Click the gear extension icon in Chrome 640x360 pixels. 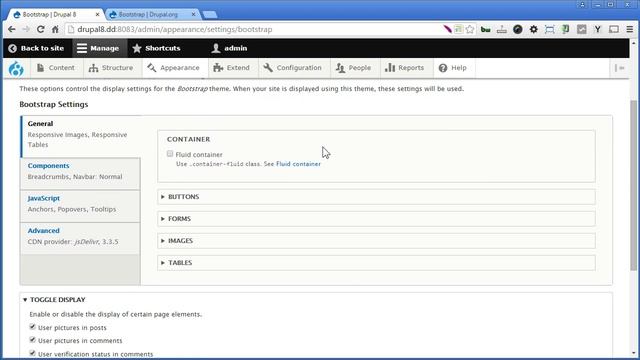(533, 29)
